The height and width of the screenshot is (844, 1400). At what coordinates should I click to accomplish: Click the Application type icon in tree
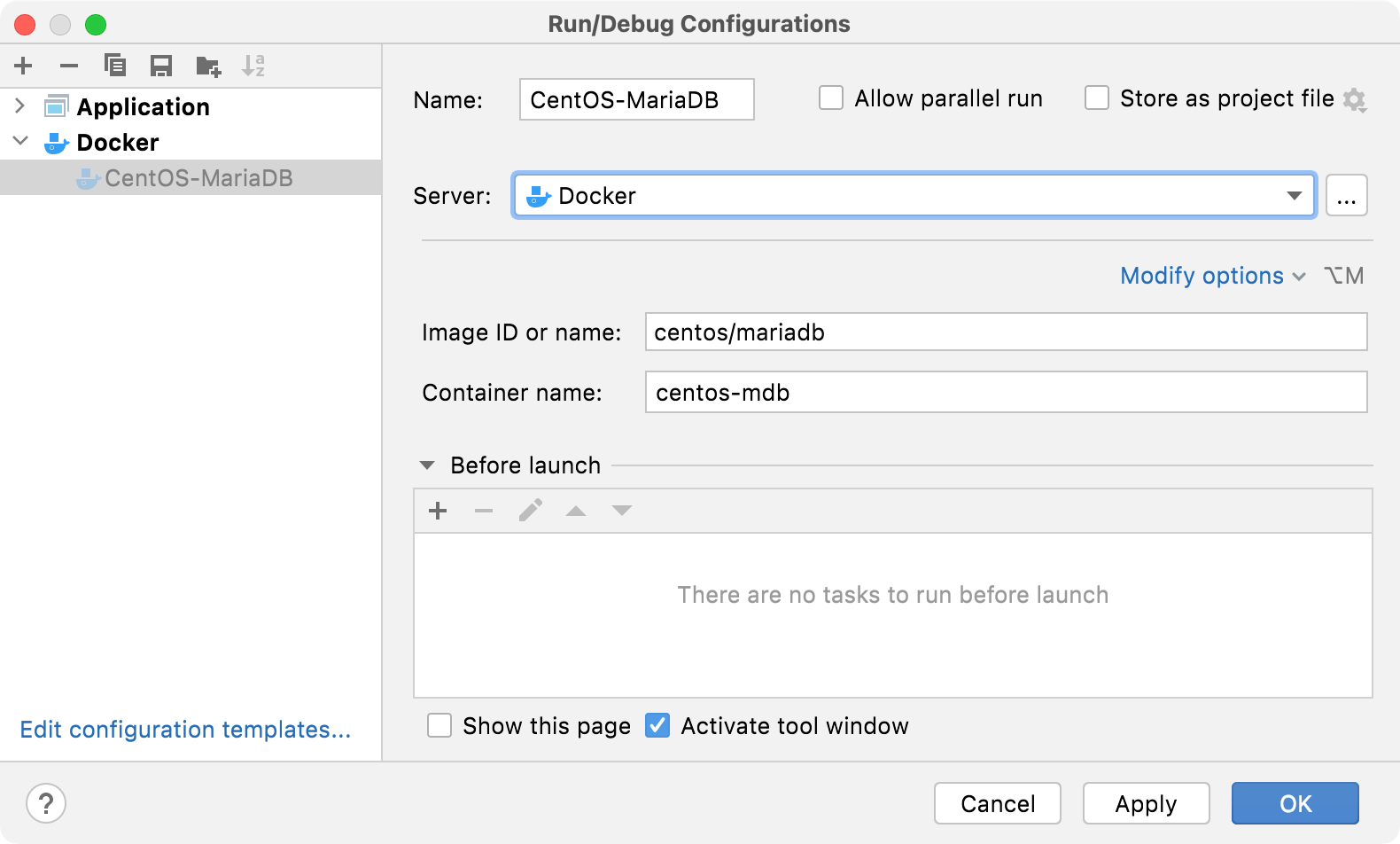56,106
